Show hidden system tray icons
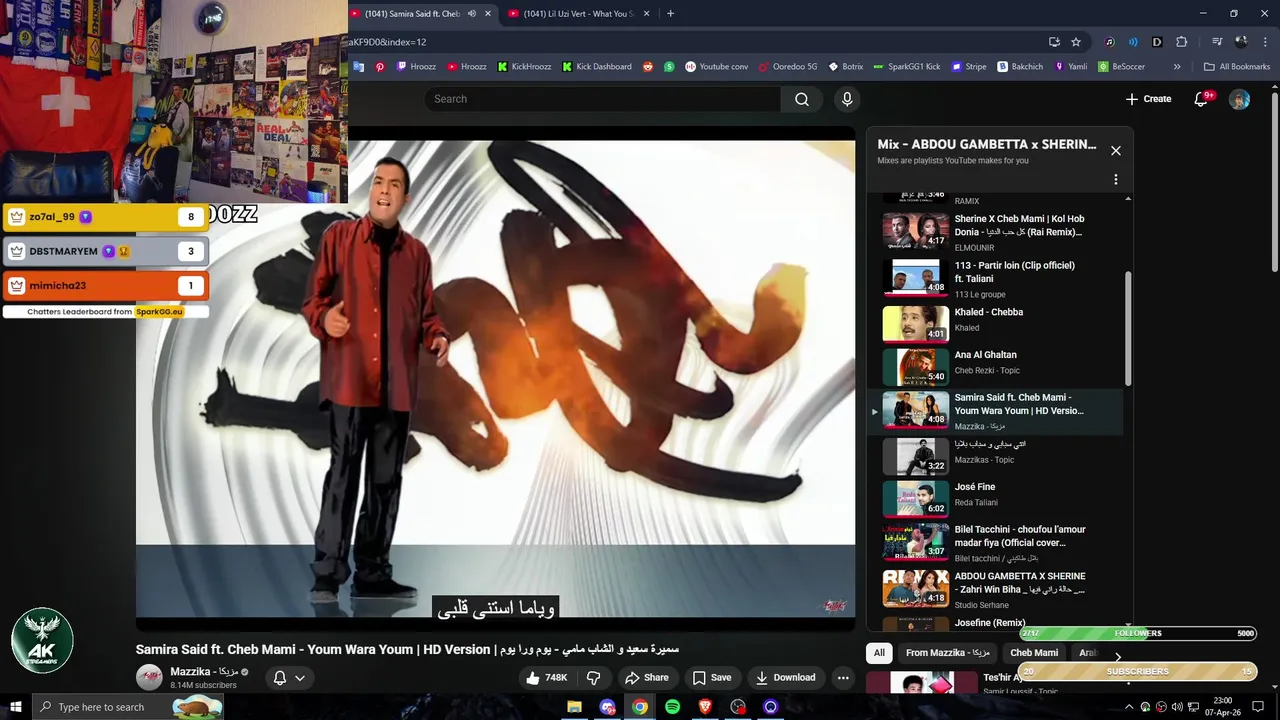1280x720 pixels. 1130,707
